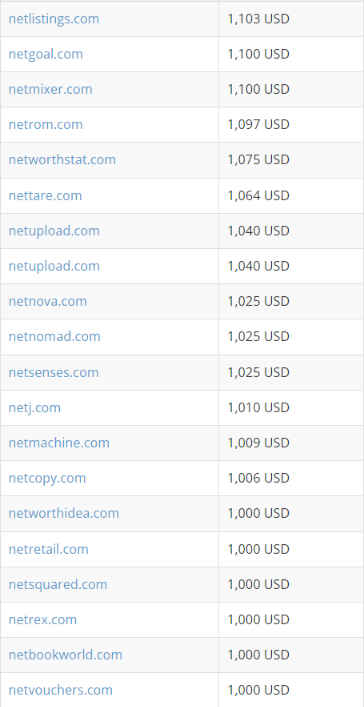Click the 1,103 USD price cell
Viewport: 364px width, 707px height.
291,19
